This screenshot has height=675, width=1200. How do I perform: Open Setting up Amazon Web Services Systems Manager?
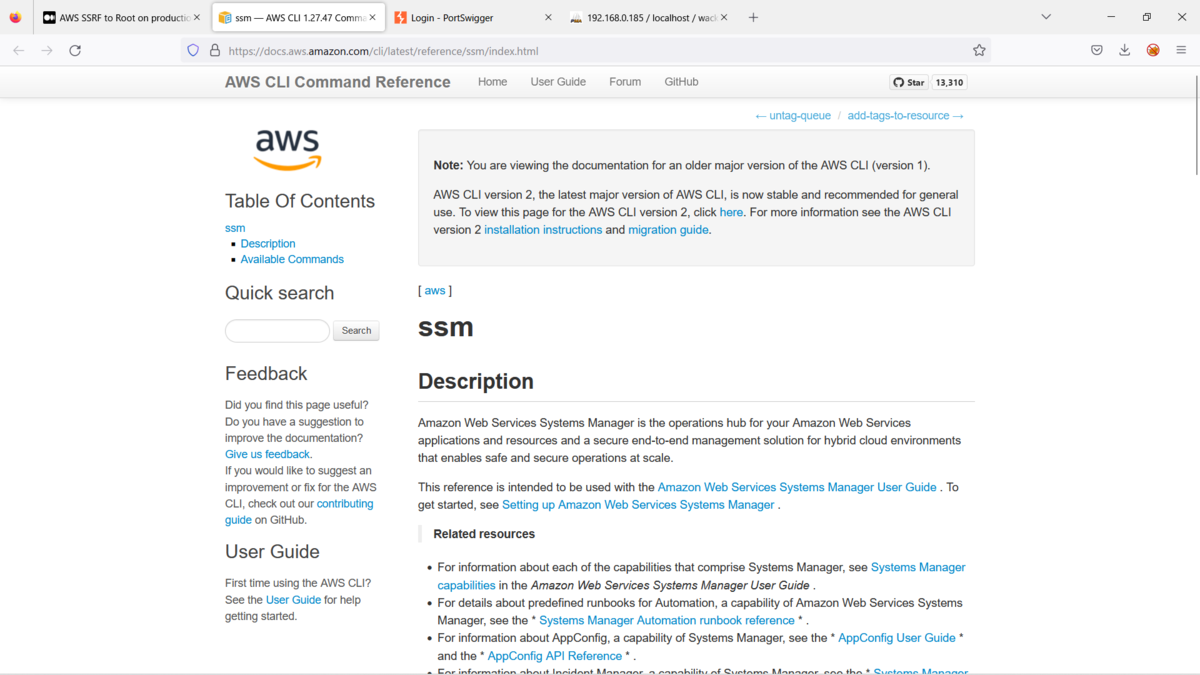pos(638,505)
